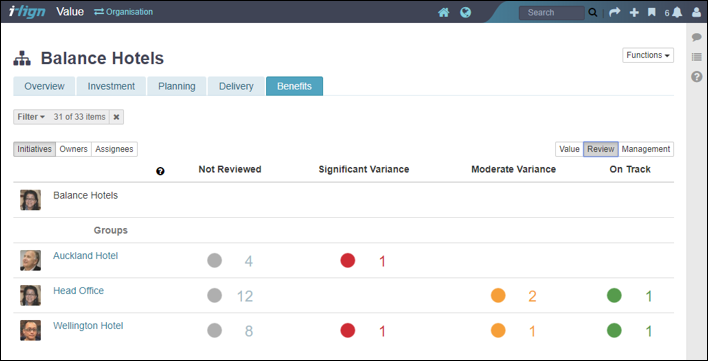Open the Functions dropdown
708x361 pixels.
tap(648, 55)
